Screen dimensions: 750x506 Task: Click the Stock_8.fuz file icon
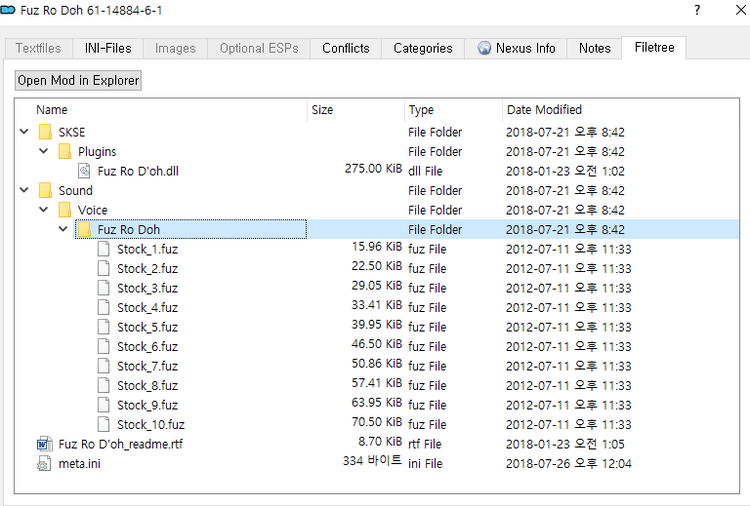(x=104, y=385)
